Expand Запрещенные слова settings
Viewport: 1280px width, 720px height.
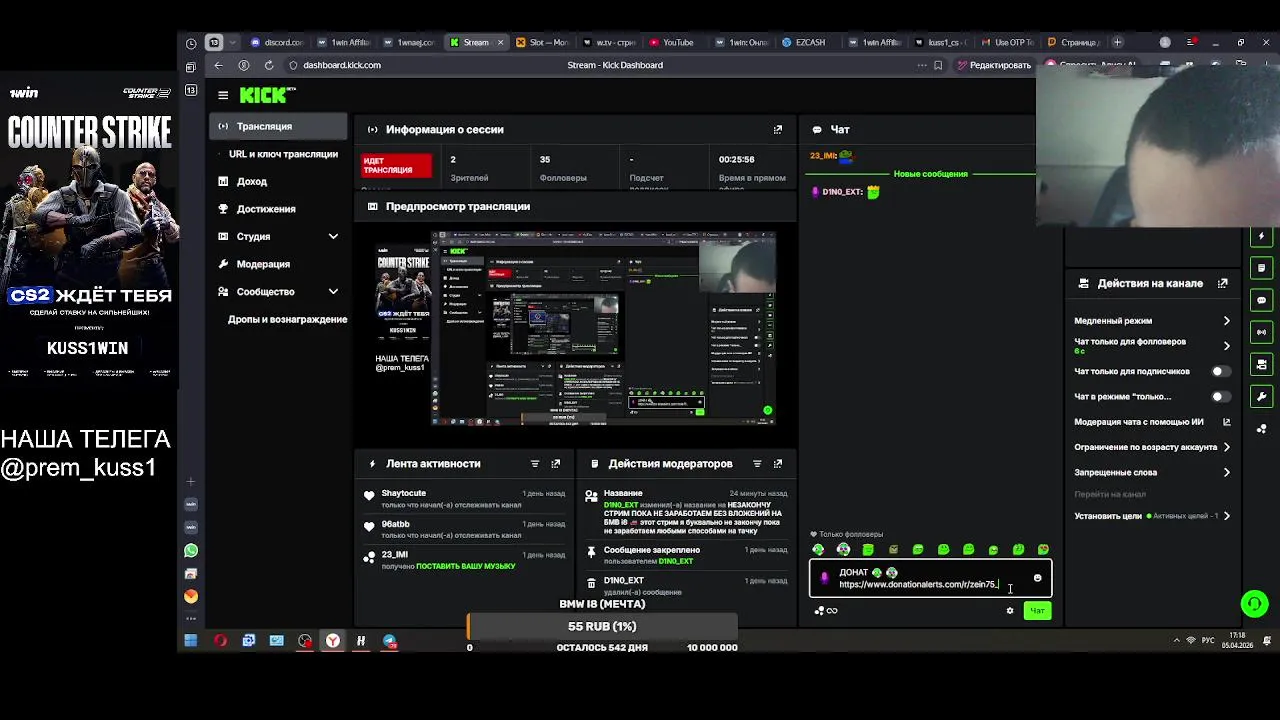(x=1227, y=472)
